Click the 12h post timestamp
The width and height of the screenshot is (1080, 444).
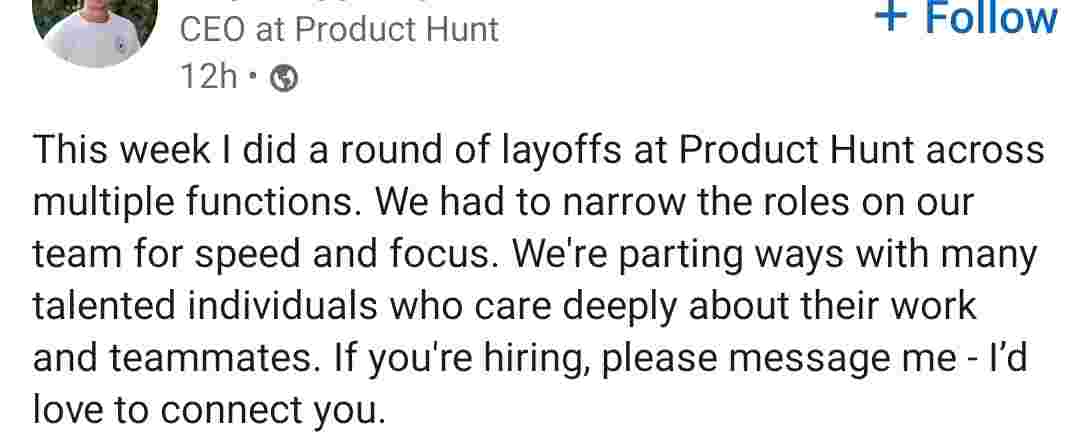(x=208, y=77)
